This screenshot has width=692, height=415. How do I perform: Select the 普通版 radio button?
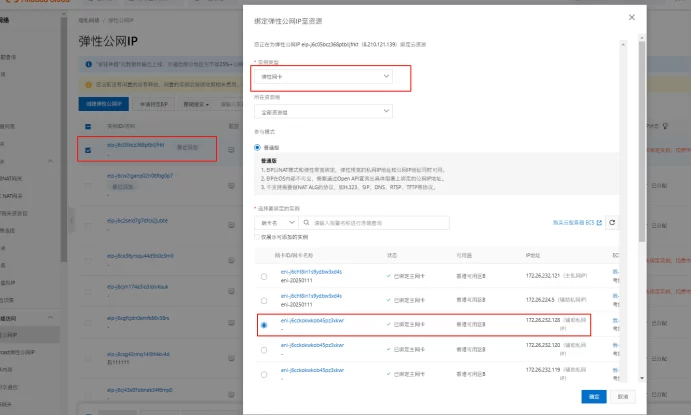click(257, 147)
